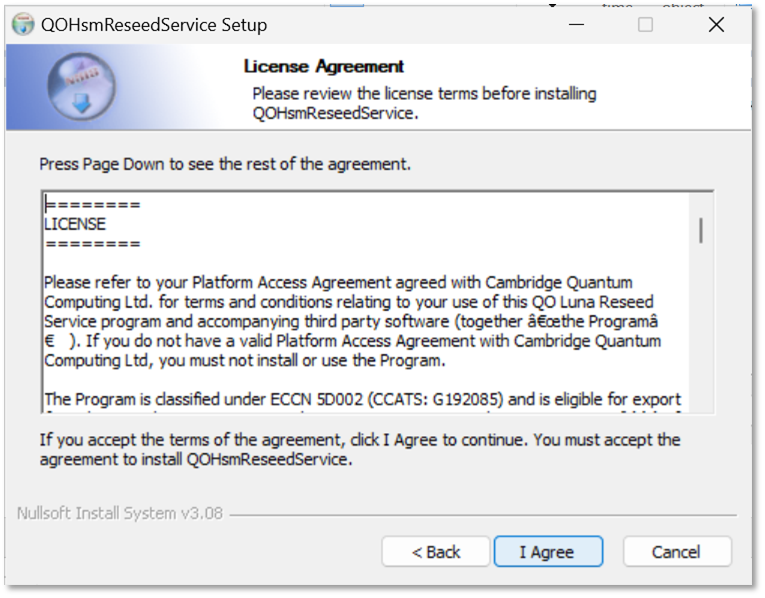Click the bold License Agreement heading
The width and height of the screenshot is (765, 598).
[x=323, y=67]
